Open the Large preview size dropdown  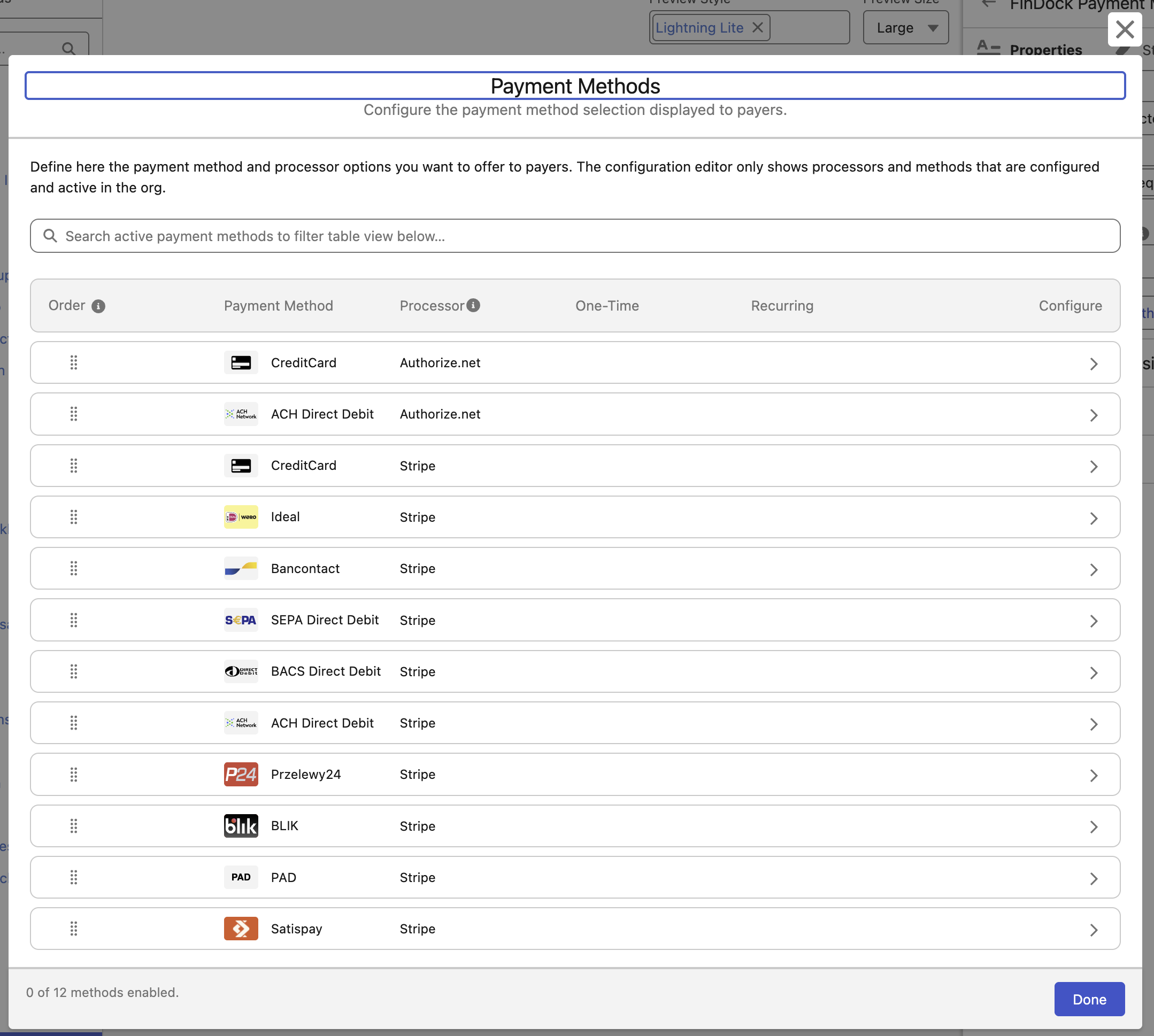[906, 27]
